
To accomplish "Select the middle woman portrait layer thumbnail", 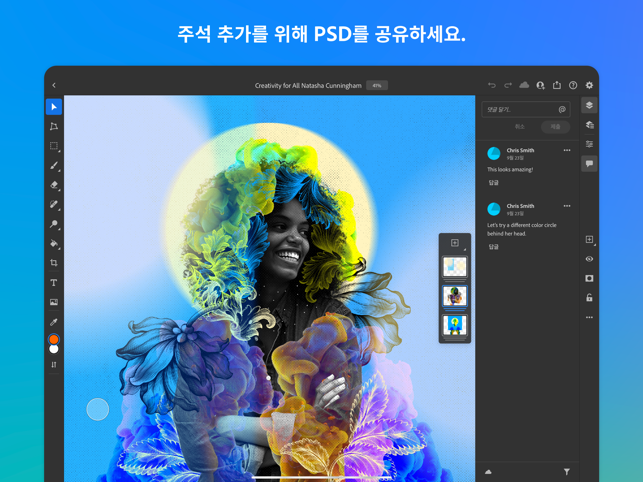I will pos(455,296).
